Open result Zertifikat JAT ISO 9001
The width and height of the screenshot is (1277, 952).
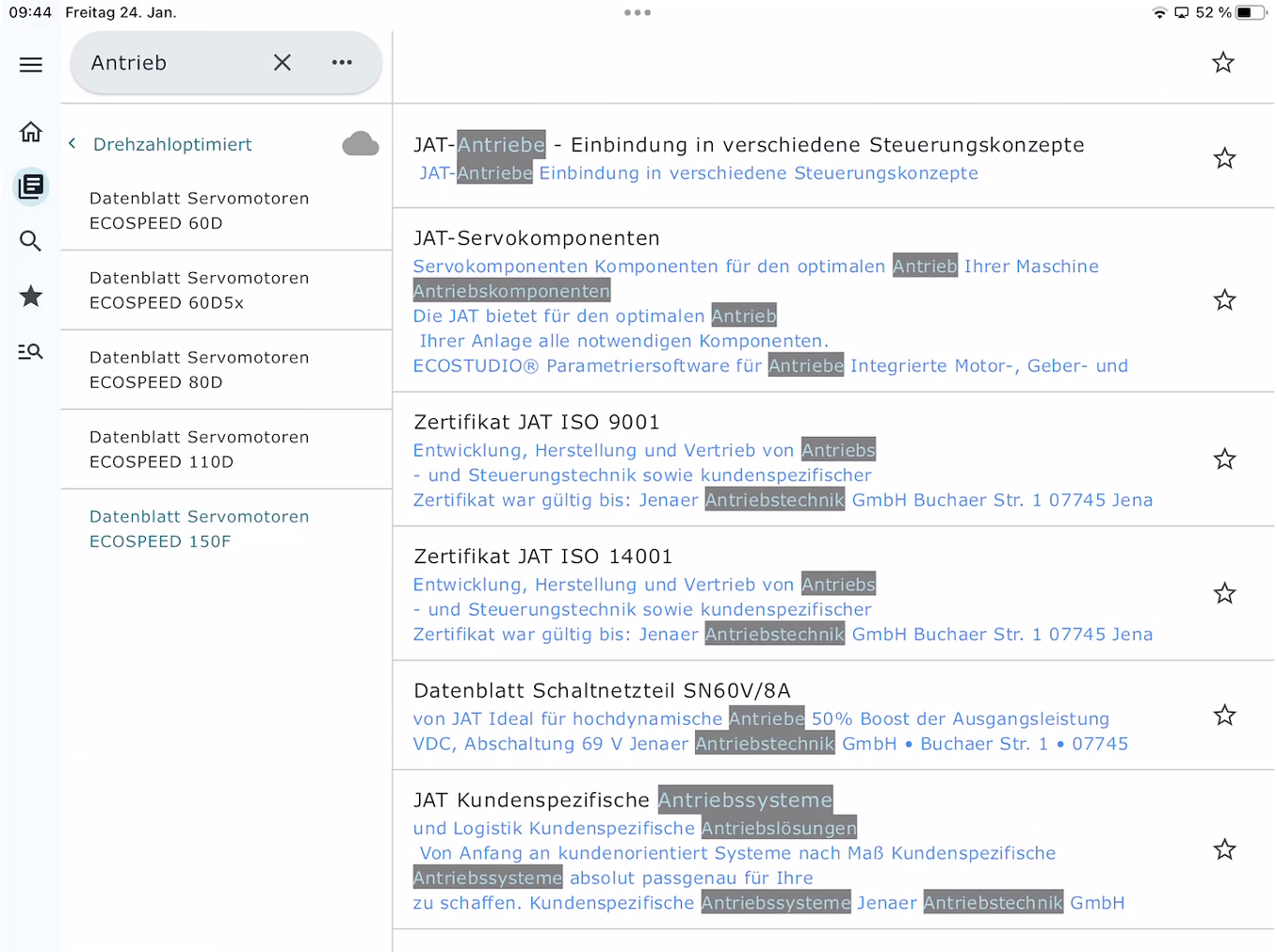[537, 422]
